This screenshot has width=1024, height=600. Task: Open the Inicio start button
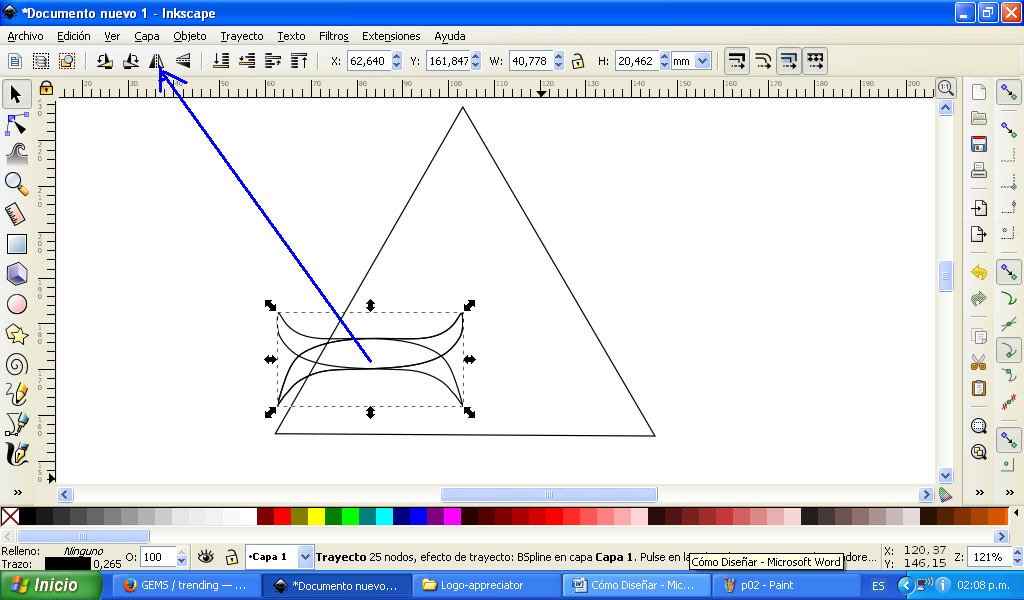(50, 585)
